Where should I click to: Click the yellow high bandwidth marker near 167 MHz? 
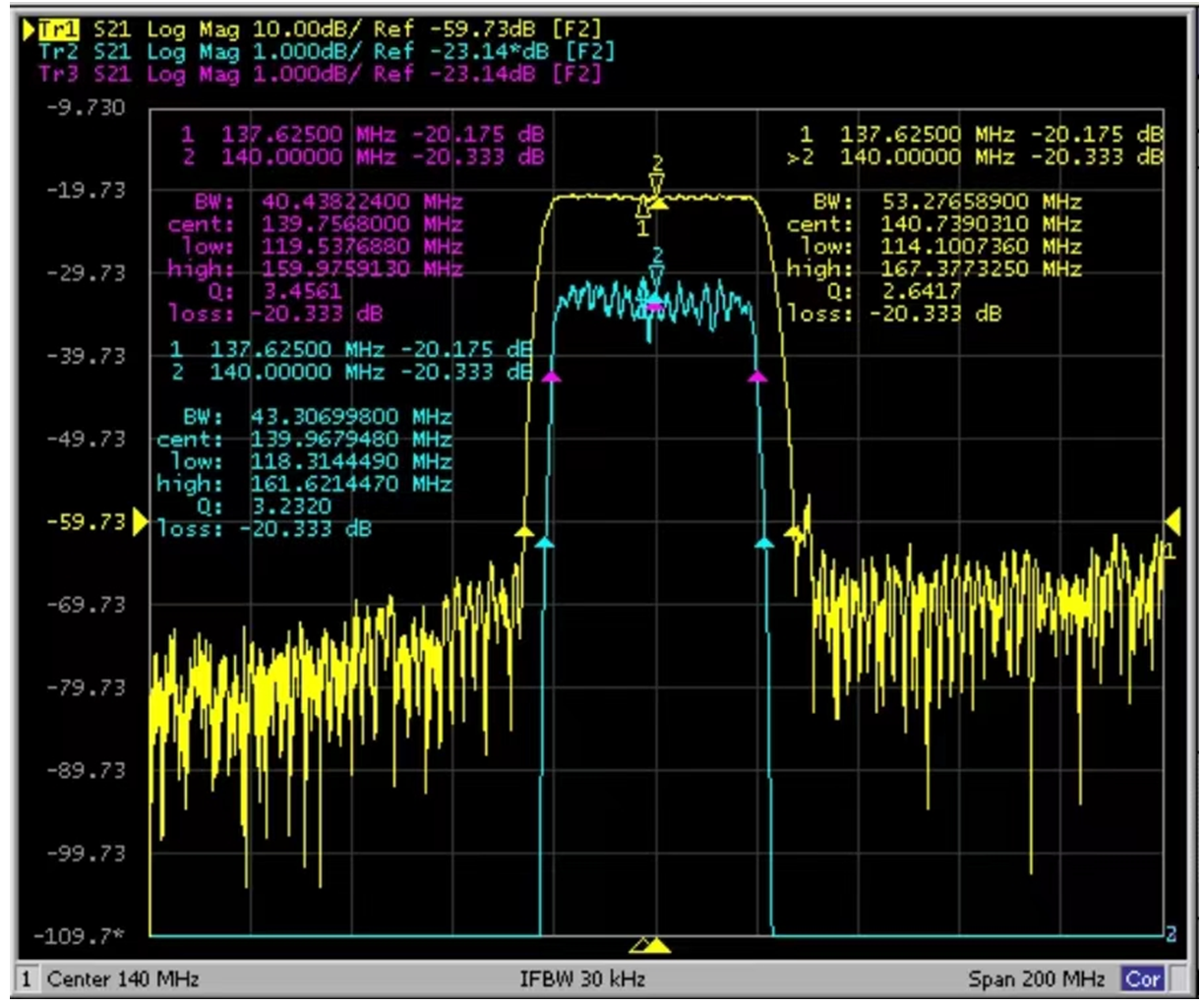793,532
